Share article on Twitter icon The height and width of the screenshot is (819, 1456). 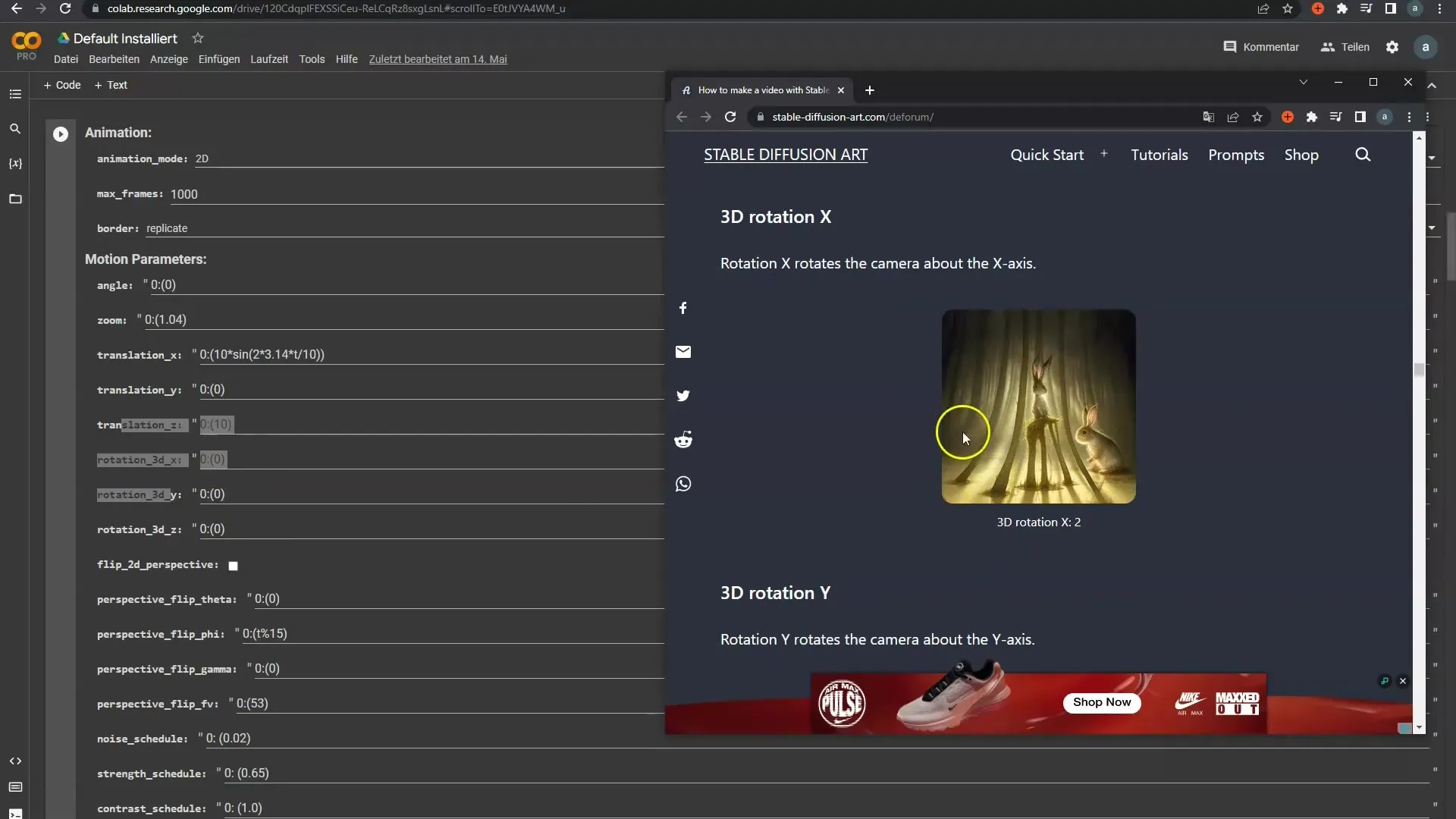coord(683,396)
